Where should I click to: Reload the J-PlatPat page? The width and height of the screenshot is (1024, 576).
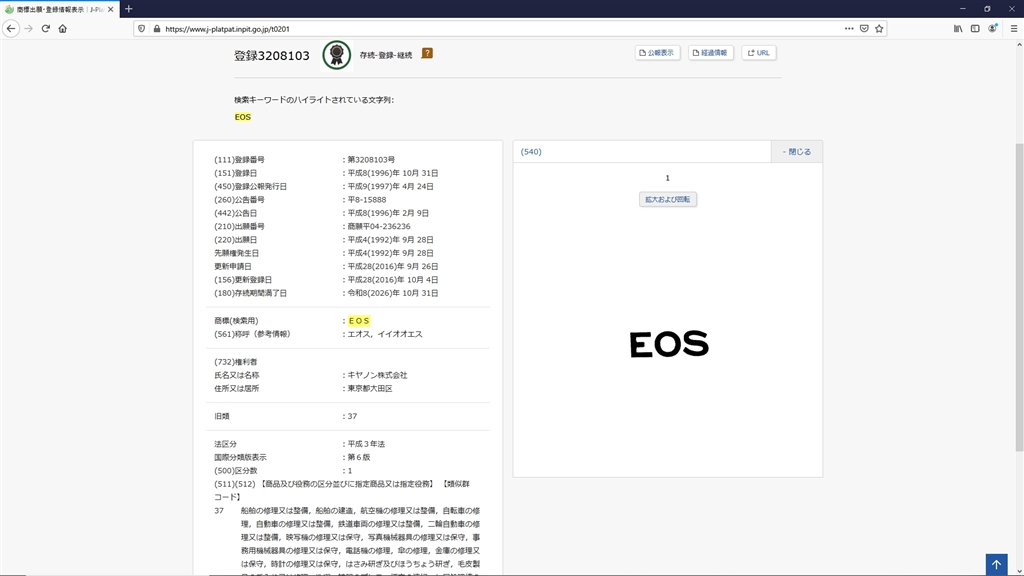click(46, 29)
